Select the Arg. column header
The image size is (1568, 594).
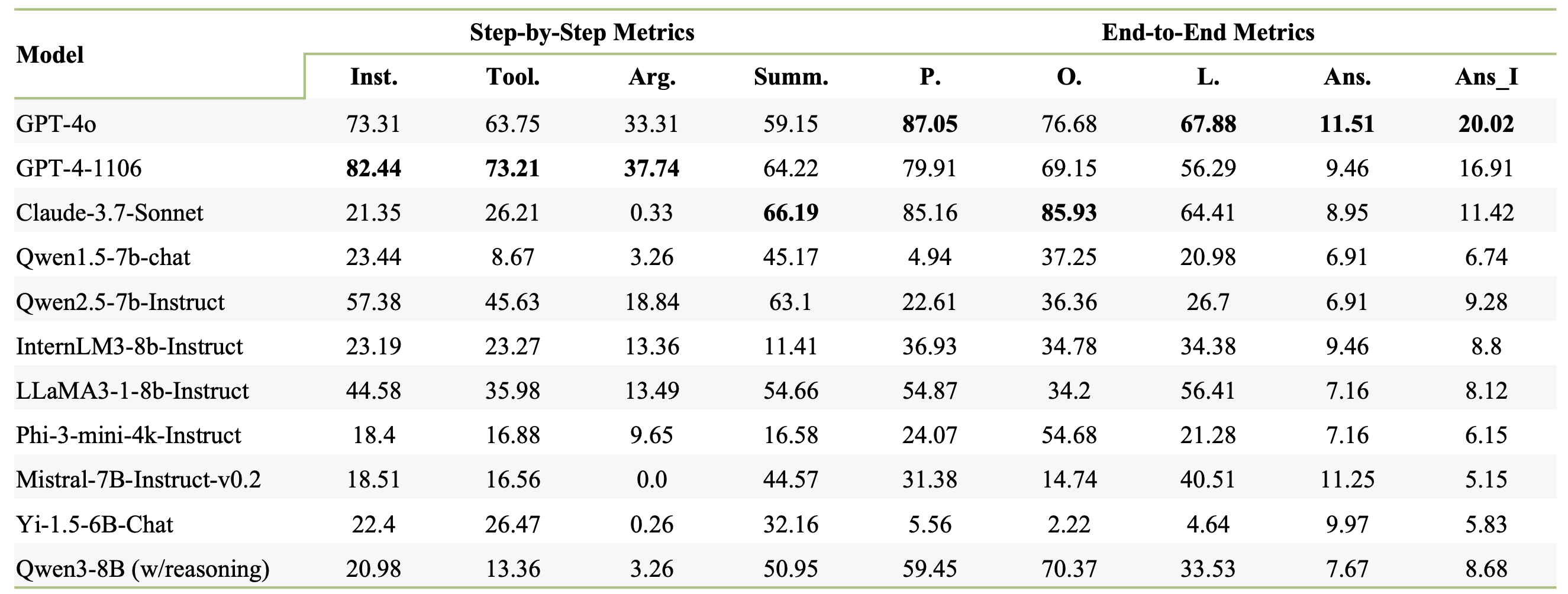652,78
